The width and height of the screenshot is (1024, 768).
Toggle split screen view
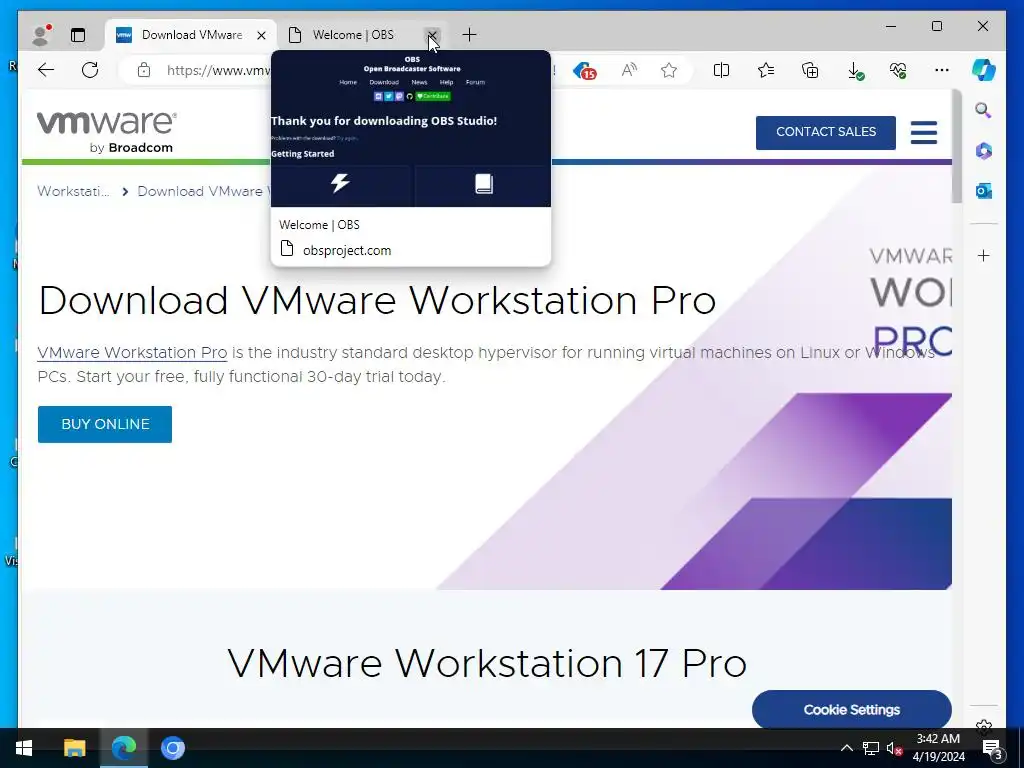[721, 70]
